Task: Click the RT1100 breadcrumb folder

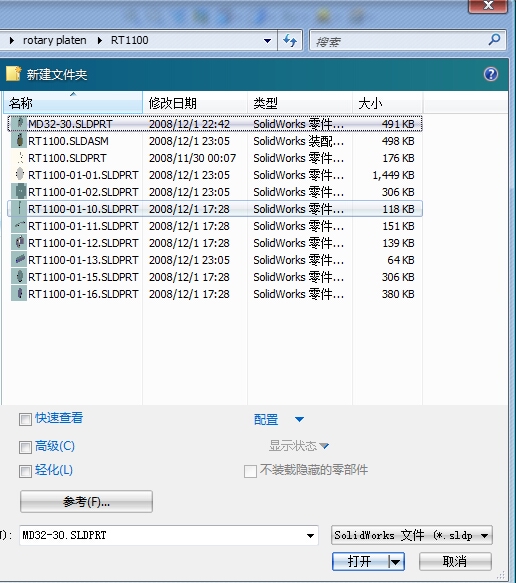Action: point(129,40)
